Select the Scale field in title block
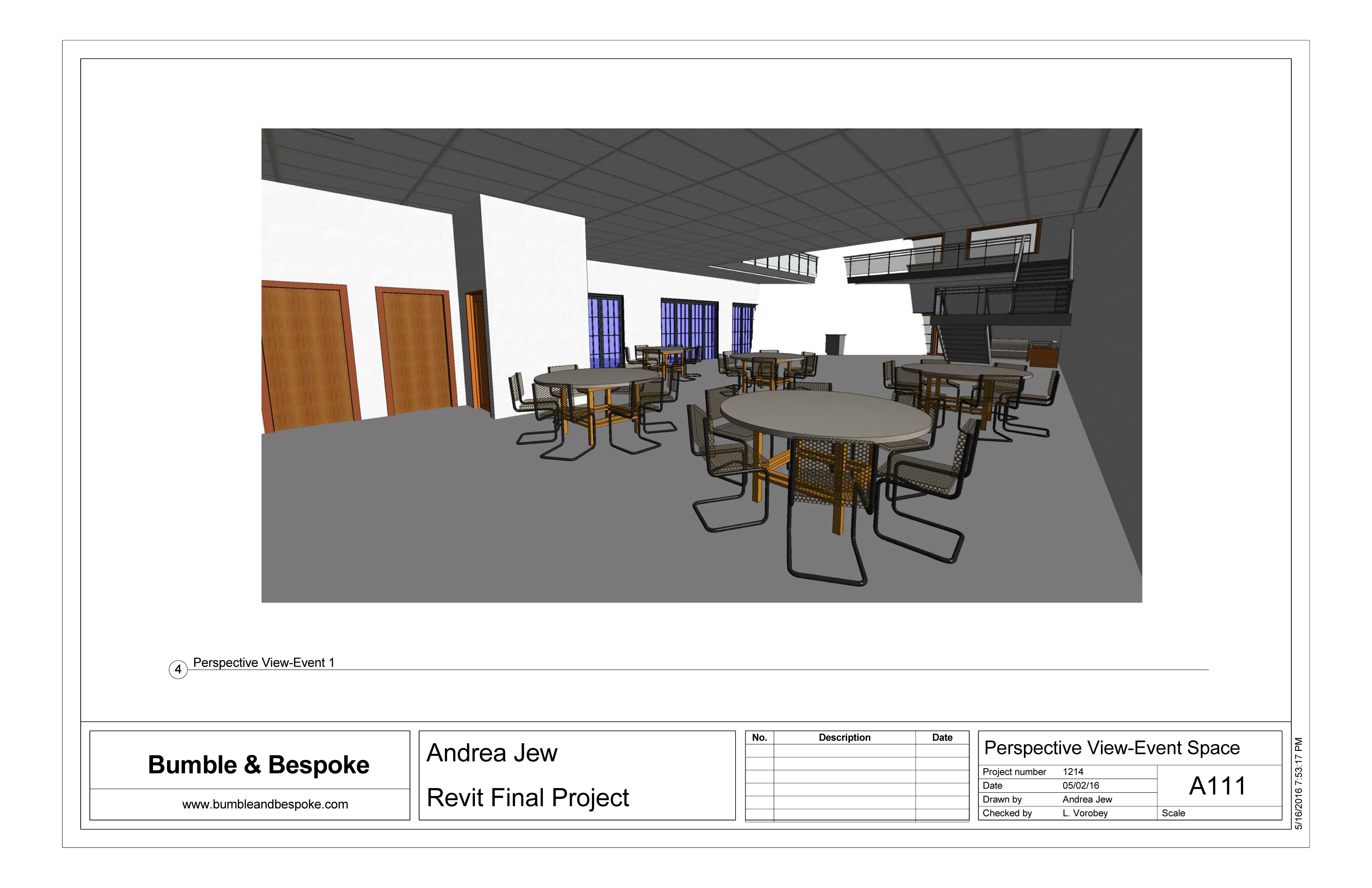 (x=1173, y=813)
